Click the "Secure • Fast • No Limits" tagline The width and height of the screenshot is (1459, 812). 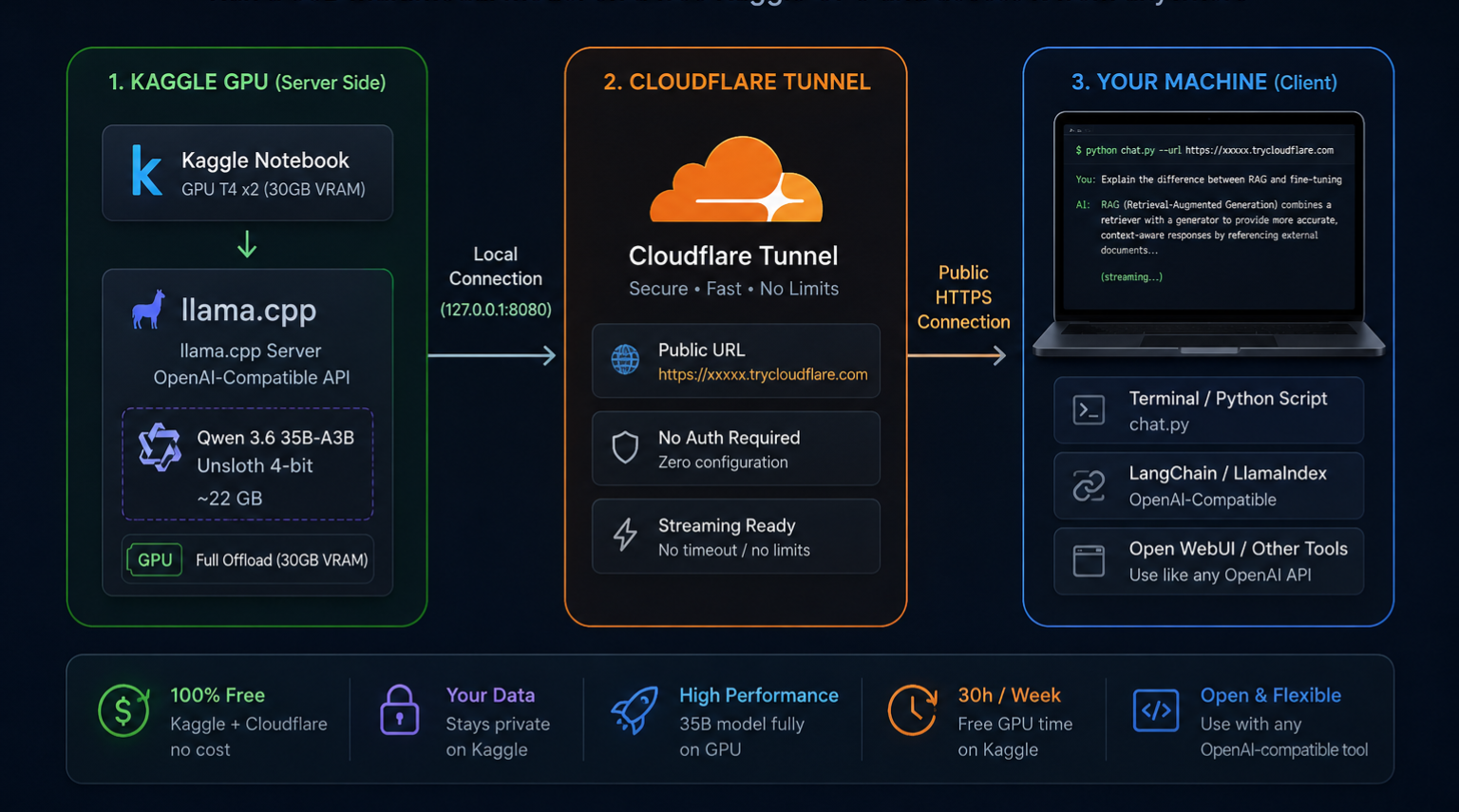click(x=733, y=289)
